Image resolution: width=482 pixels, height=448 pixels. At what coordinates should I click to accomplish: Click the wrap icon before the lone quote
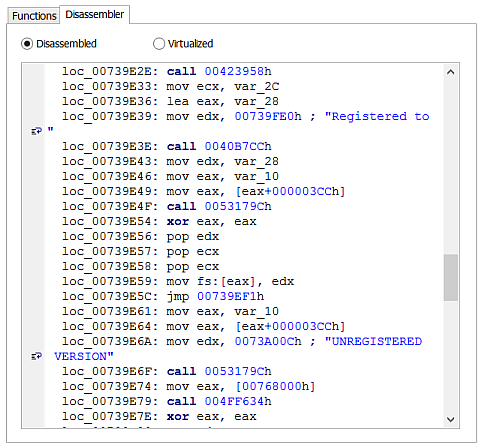[36, 131]
